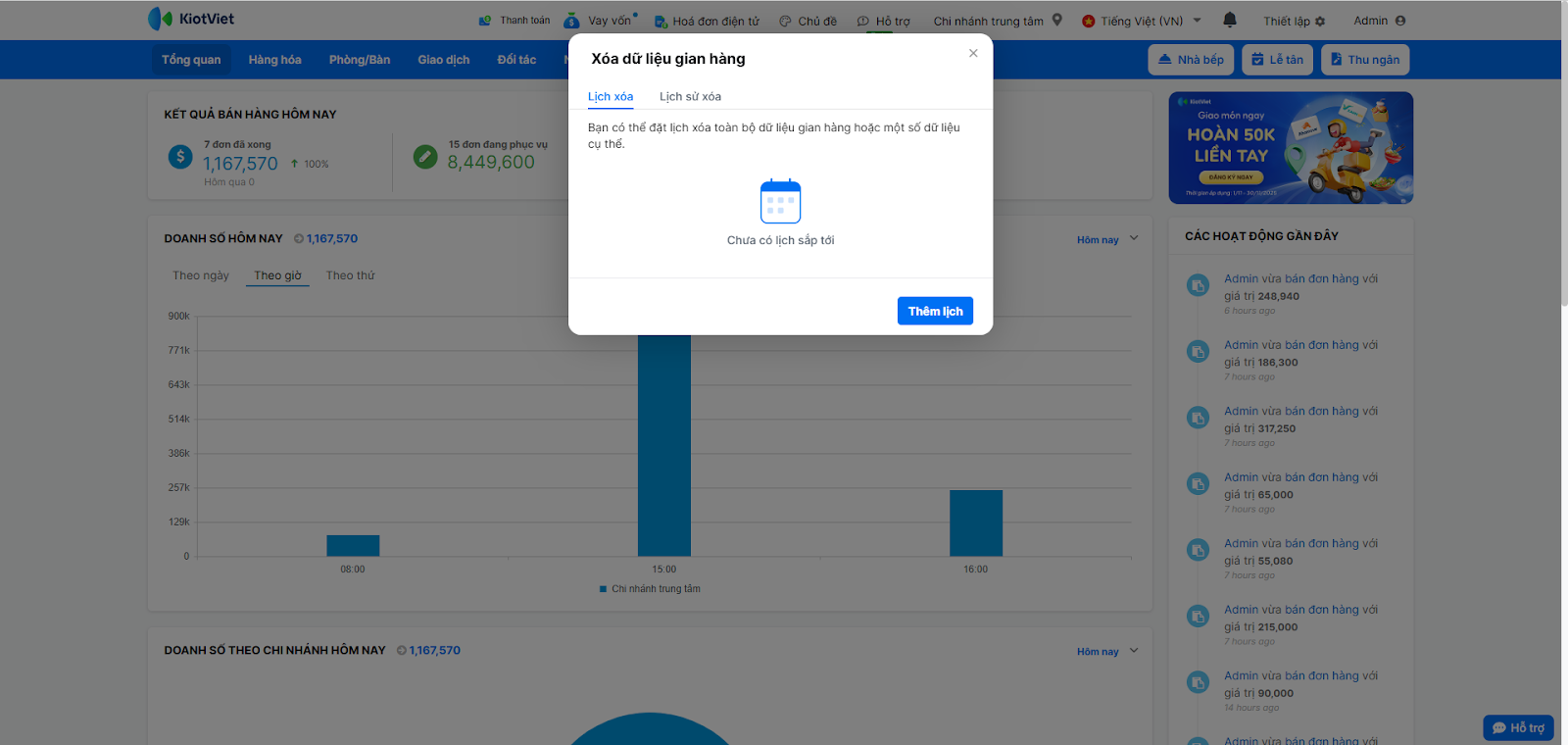Click the Hoàn 50K Liền Tay banner
Image resolution: width=1568 pixels, height=745 pixels.
click(1291, 148)
